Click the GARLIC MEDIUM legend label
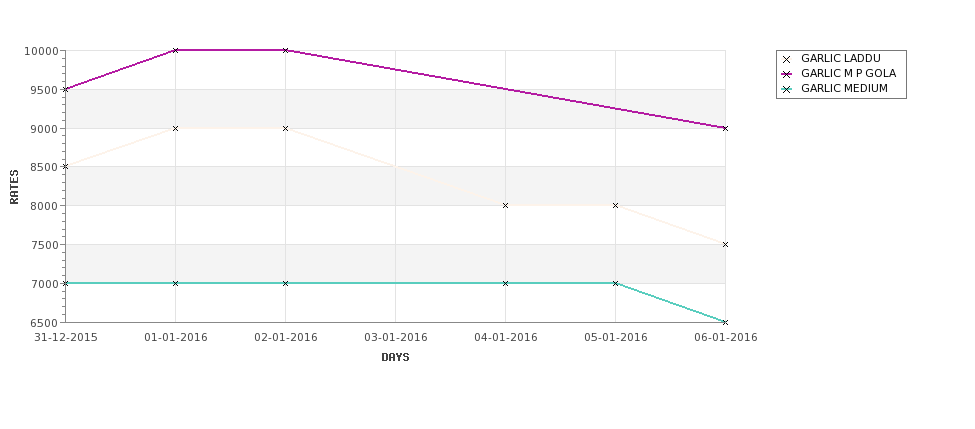Viewport: 975px width, 429px height. point(844,89)
